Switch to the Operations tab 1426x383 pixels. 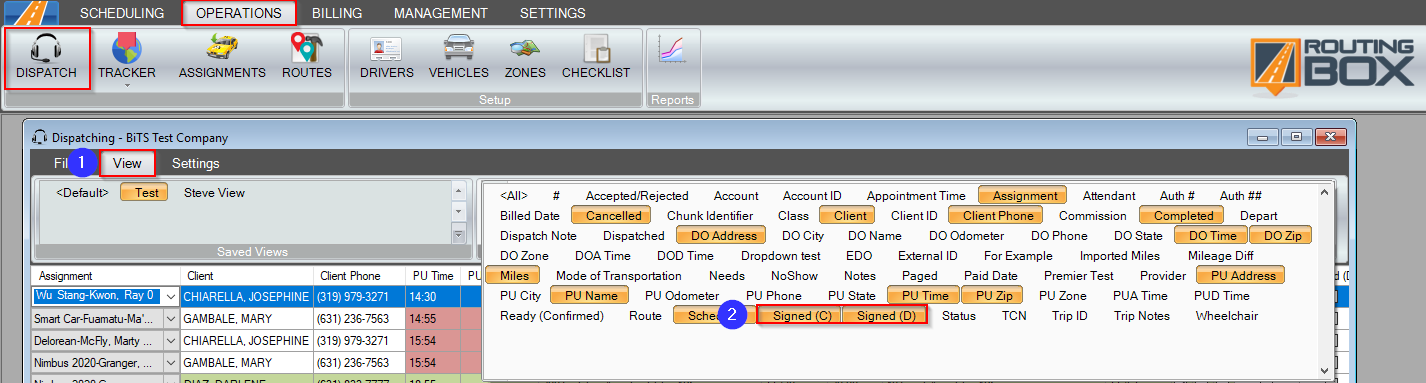239,13
